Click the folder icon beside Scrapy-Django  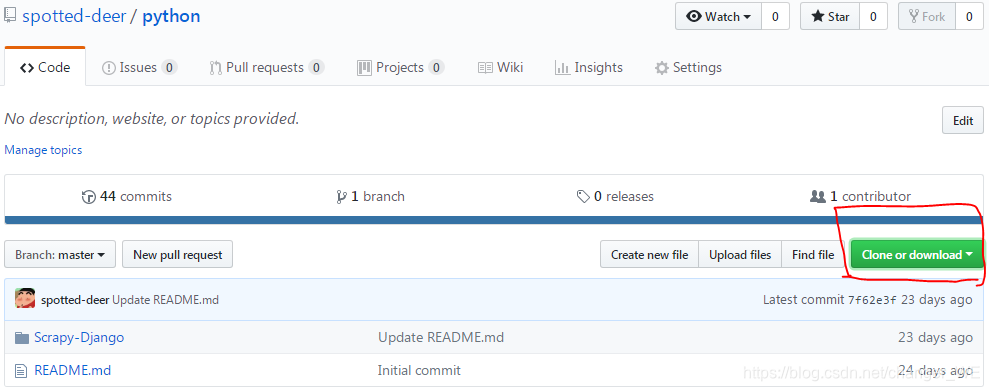point(22,338)
